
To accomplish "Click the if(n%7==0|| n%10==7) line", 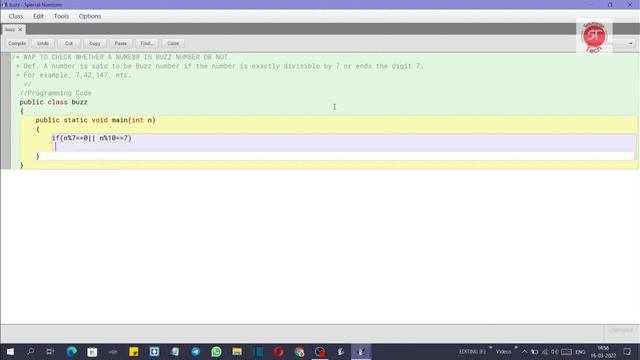I will (91, 138).
